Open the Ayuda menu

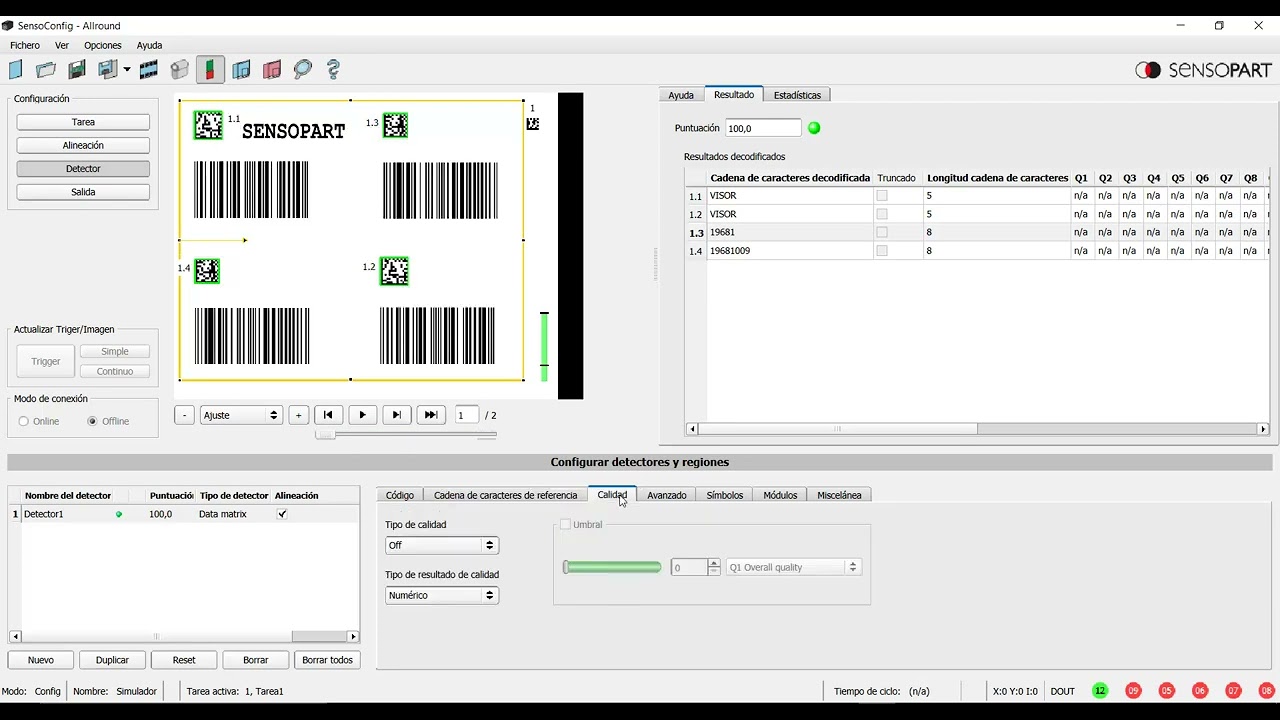pyautogui.click(x=149, y=45)
